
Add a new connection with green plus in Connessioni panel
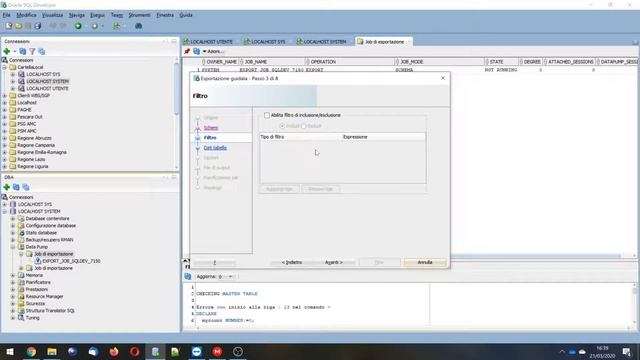(7, 51)
